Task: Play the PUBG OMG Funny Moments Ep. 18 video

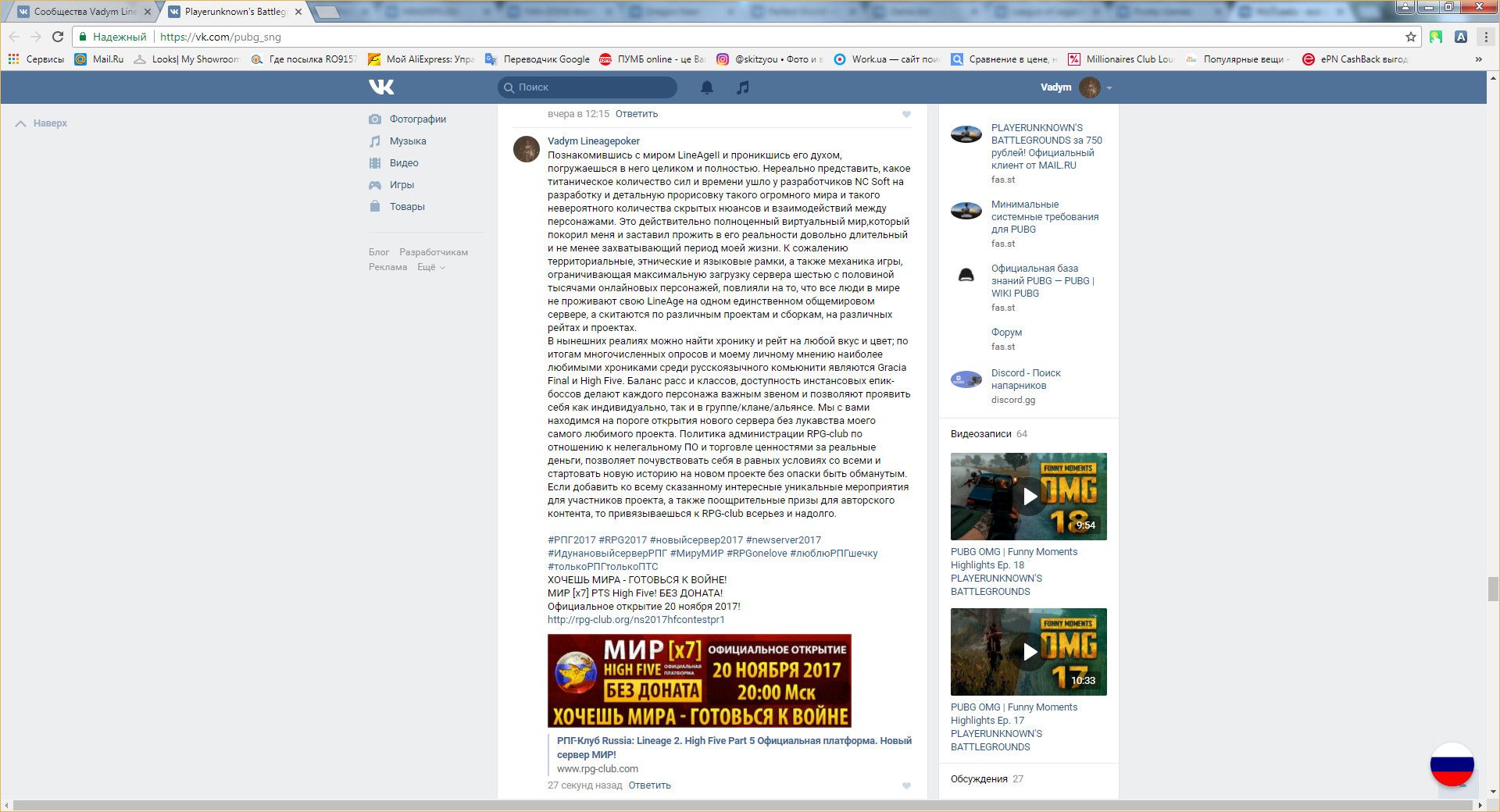Action: [1029, 497]
